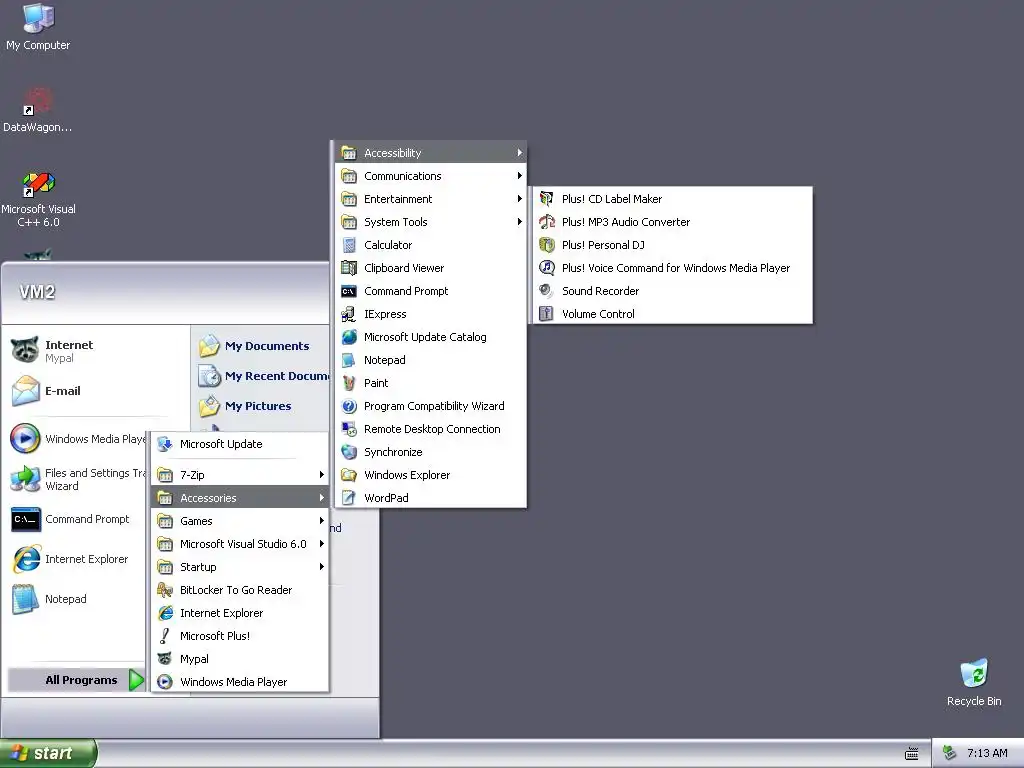Image resolution: width=1024 pixels, height=768 pixels.
Task: Open Notepad in Start menu left pane
Action: coord(49,599)
